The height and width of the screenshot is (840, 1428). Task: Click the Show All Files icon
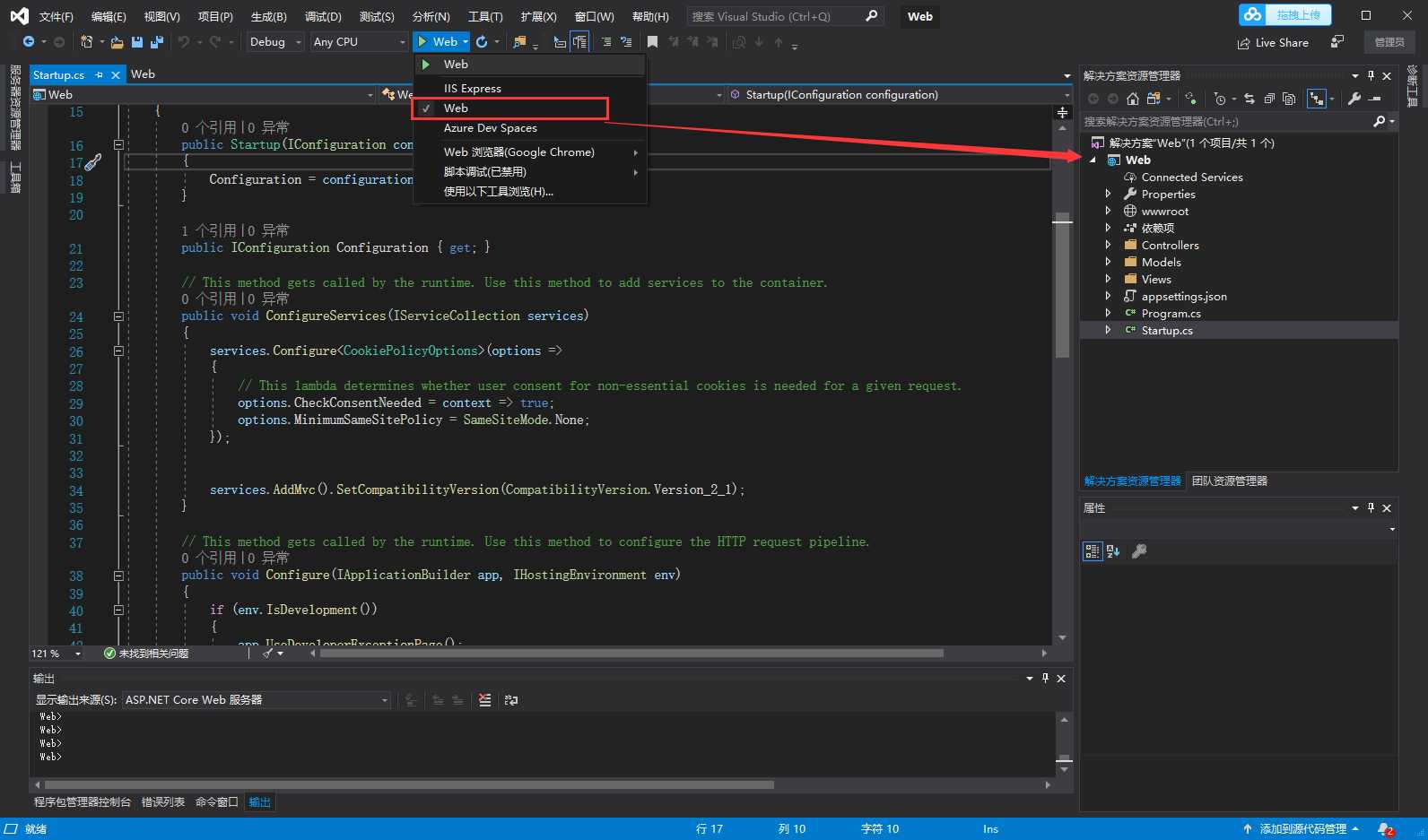1289,99
